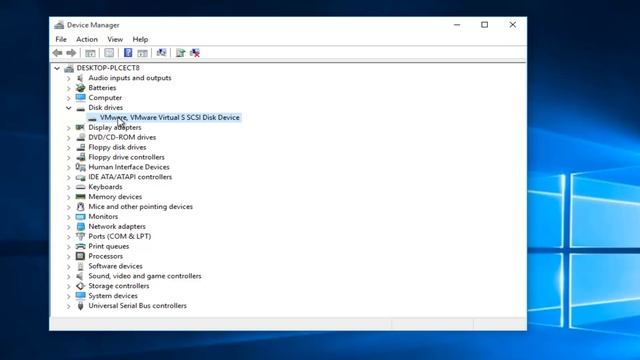Collapse the Disk drives chevron
Screen dimensions: 640x360
coord(69,108)
